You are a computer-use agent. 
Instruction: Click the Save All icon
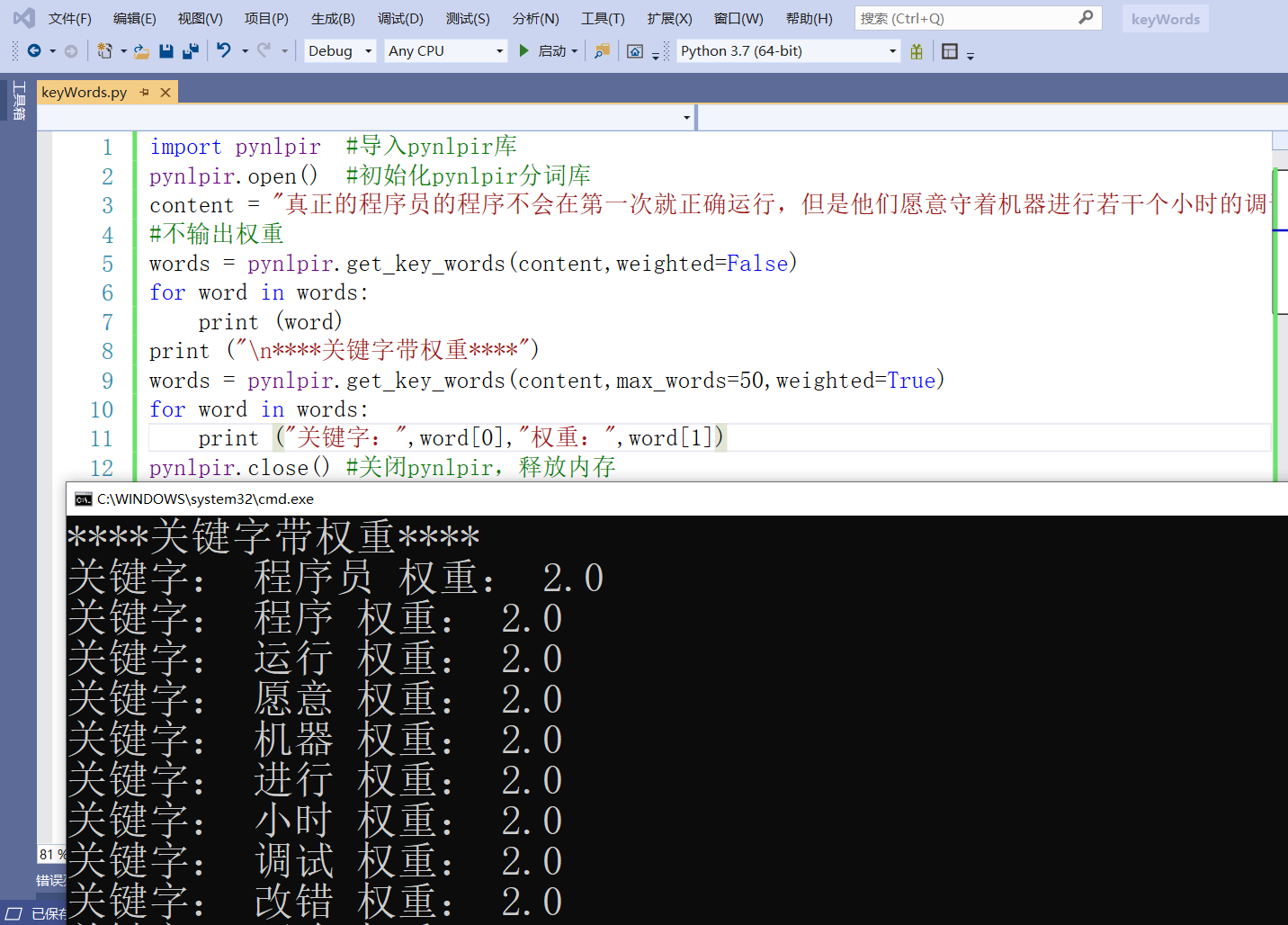[190, 51]
